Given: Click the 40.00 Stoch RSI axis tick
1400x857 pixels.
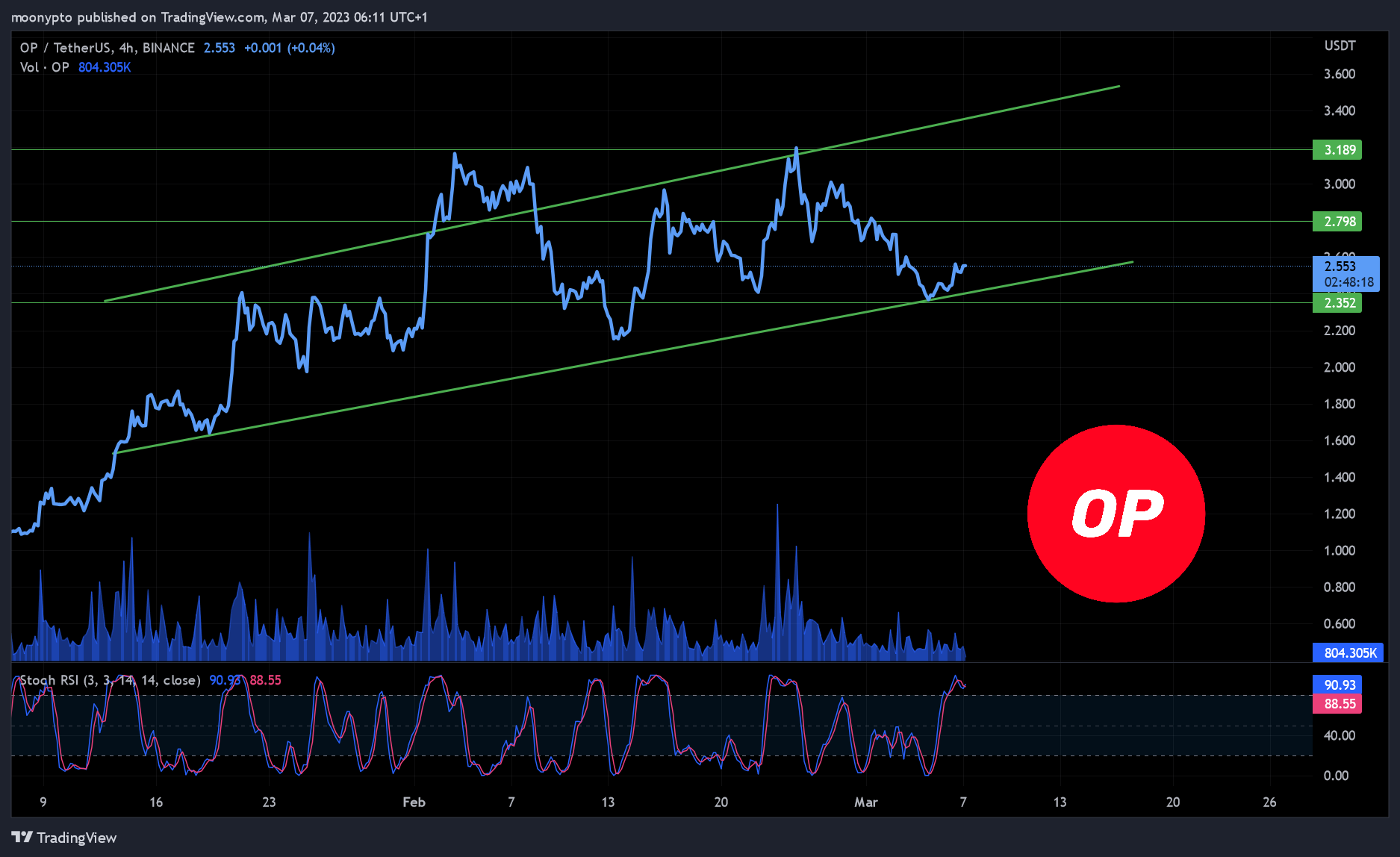Looking at the screenshot, I should tap(1340, 736).
